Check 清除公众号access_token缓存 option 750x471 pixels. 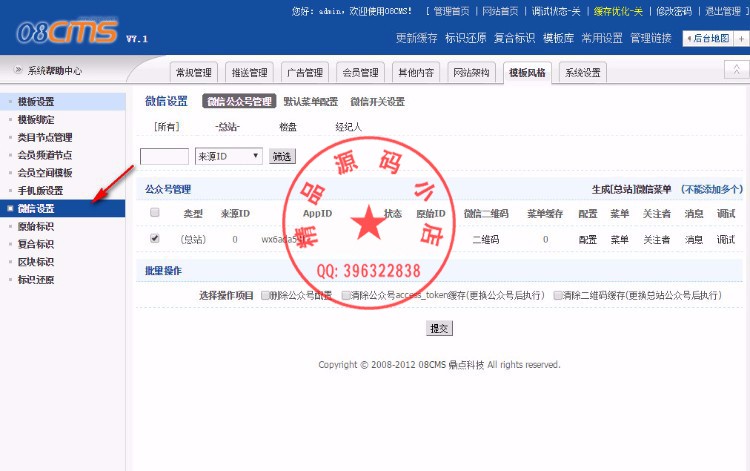[345, 296]
